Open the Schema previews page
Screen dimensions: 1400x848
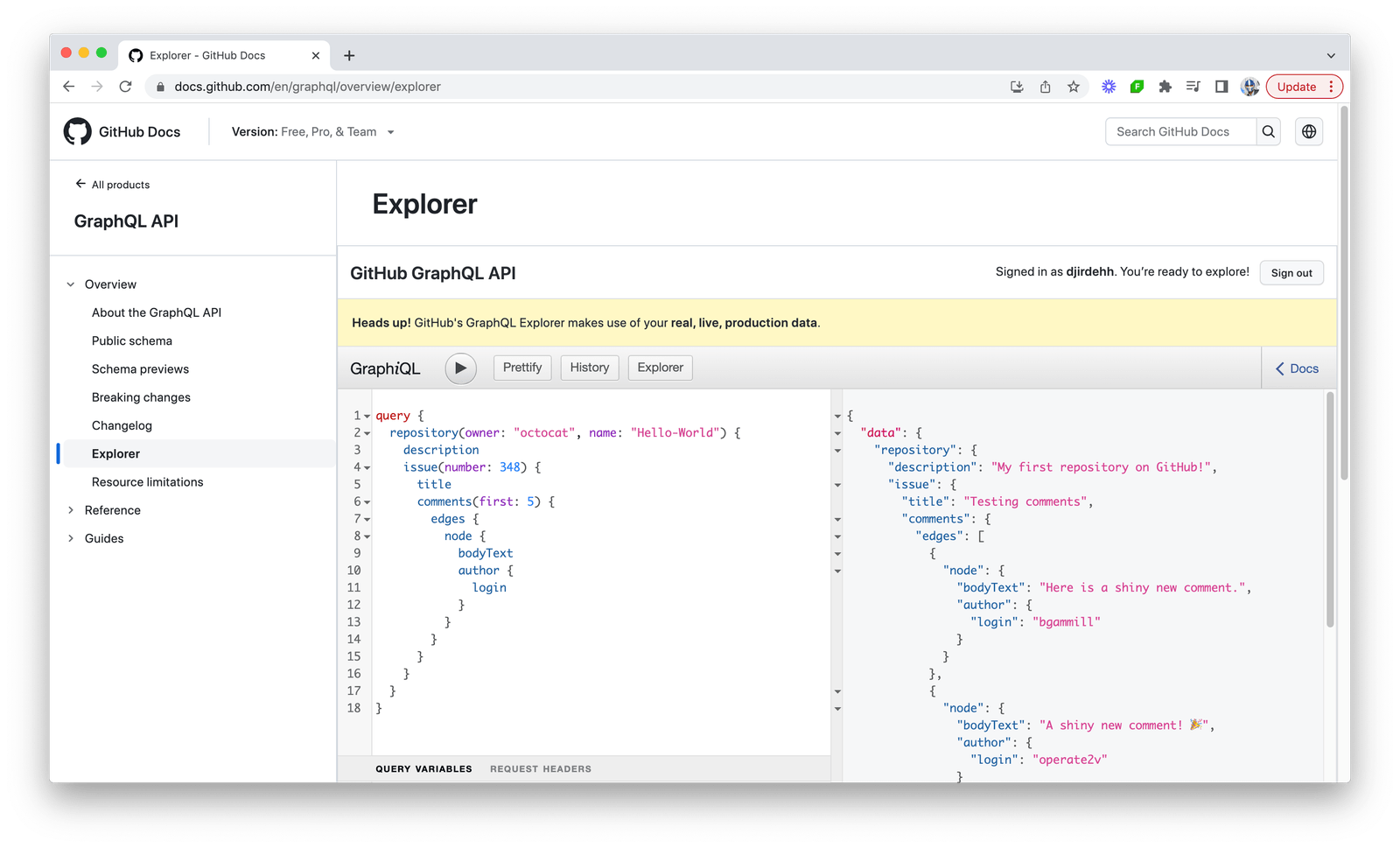(x=140, y=369)
